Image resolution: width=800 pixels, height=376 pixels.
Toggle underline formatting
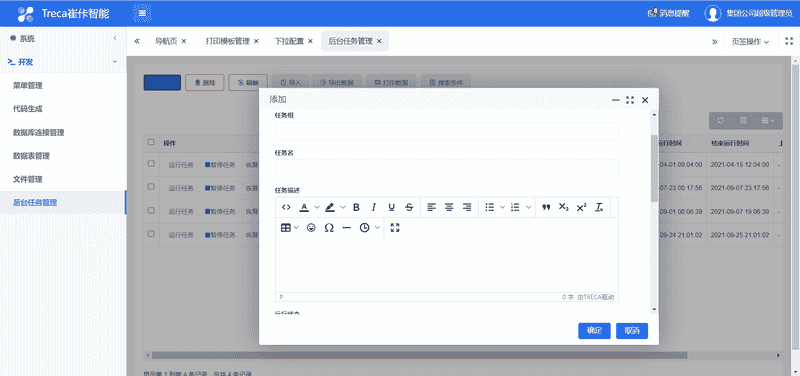(x=391, y=207)
